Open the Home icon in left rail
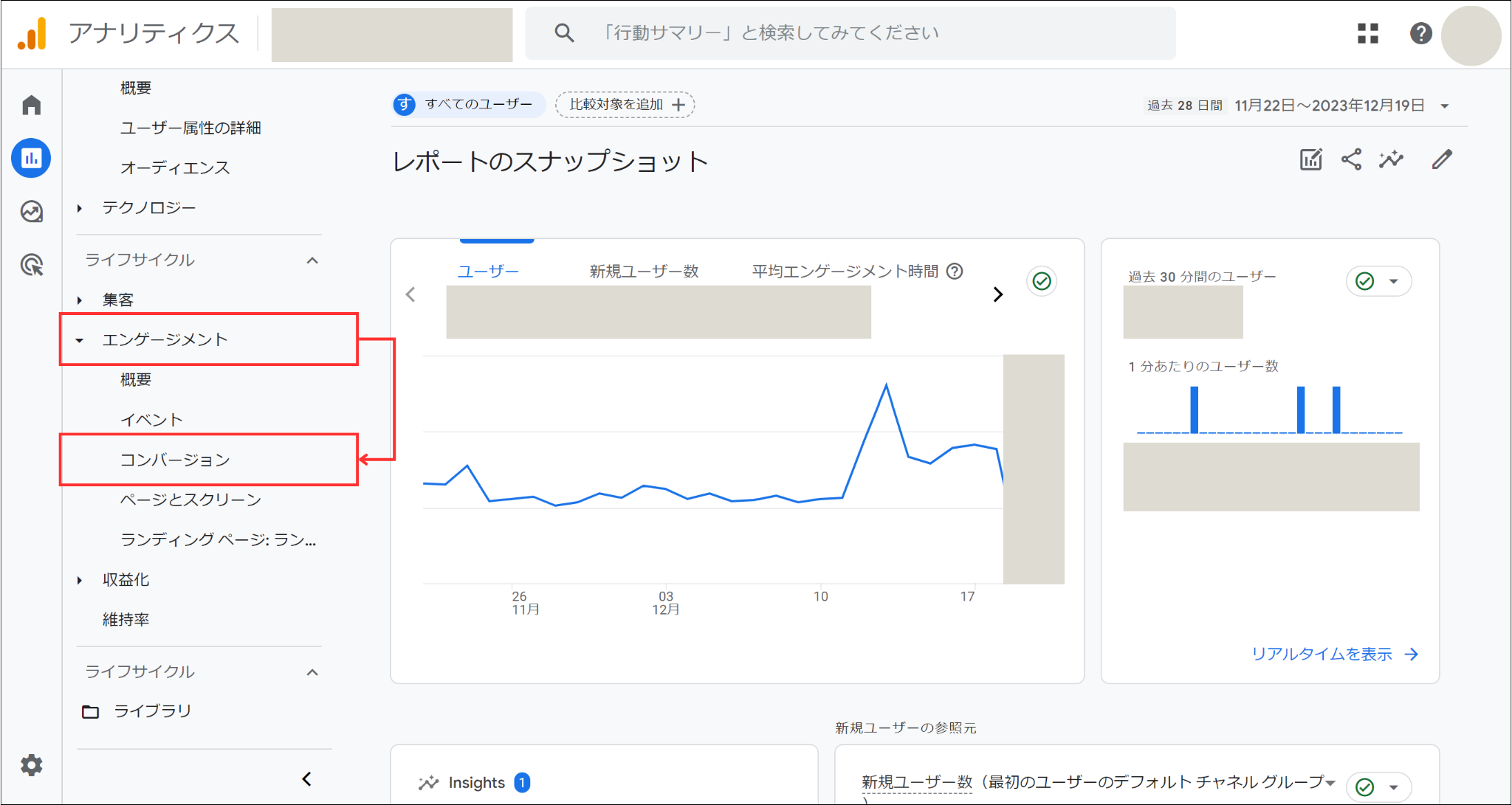This screenshot has width=1512, height=805. [31, 105]
